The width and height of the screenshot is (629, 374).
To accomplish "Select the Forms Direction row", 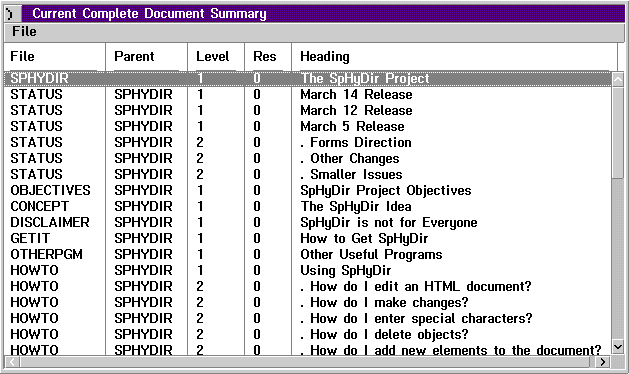I will 308,142.
